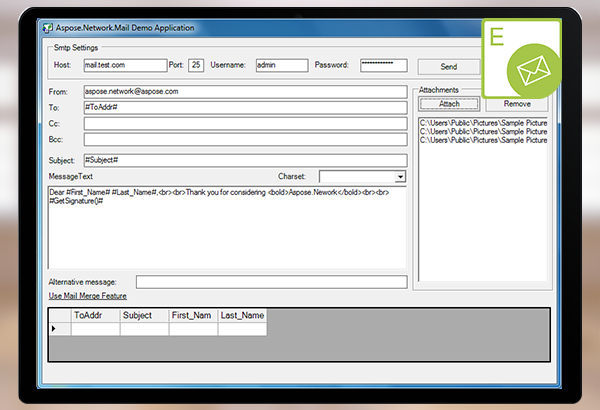
Task: Click the Subject column header in grid
Action: 144,315
